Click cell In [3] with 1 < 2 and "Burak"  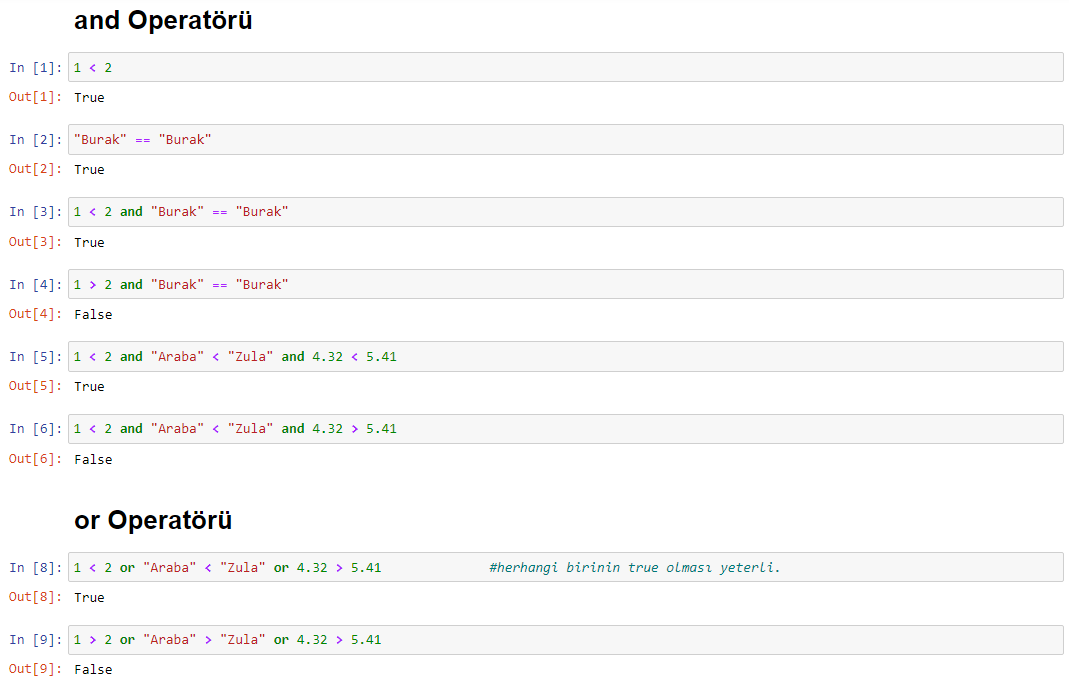[566, 212]
